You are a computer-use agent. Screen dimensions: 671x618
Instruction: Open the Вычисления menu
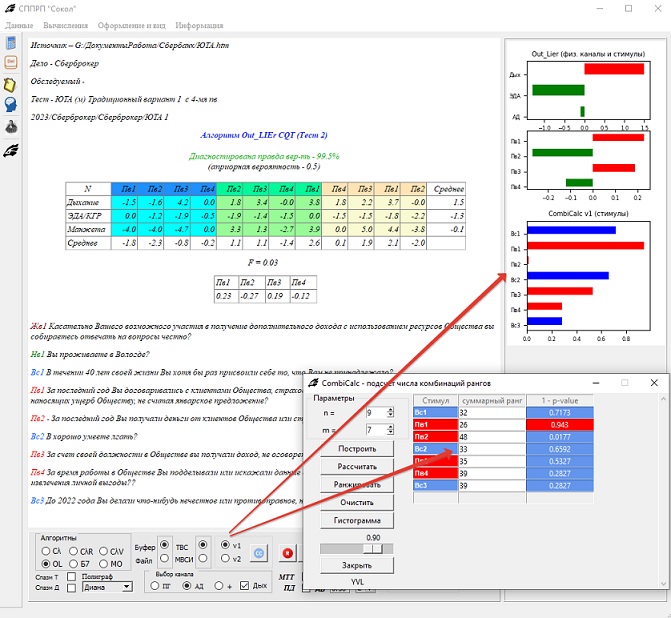(x=65, y=25)
